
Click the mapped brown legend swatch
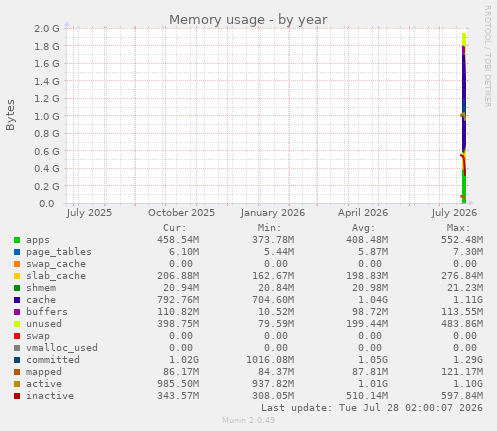[17, 372]
